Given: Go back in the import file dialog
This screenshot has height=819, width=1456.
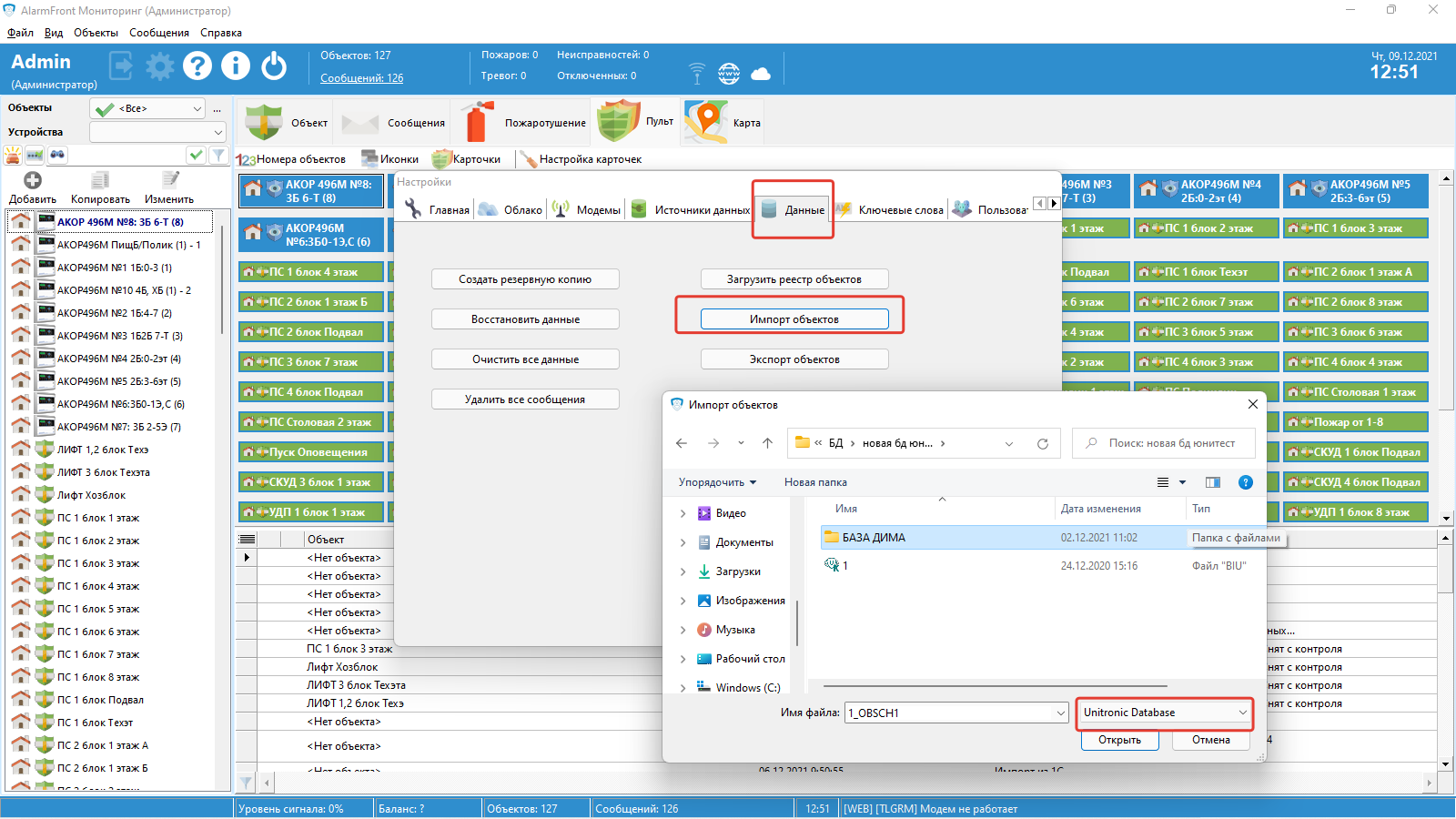Looking at the screenshot, I should [x=682, y=443].
